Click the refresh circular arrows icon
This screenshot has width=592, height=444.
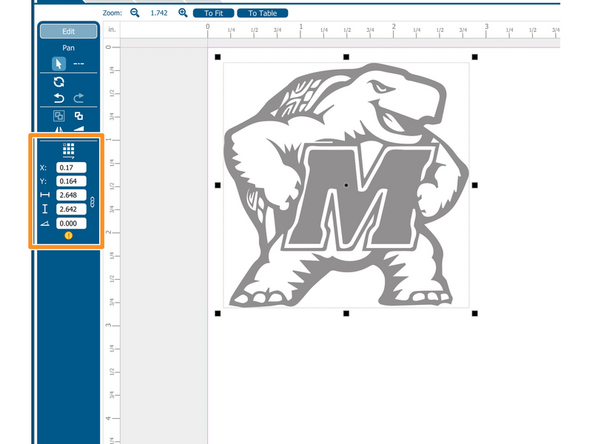tap(59, 82)
